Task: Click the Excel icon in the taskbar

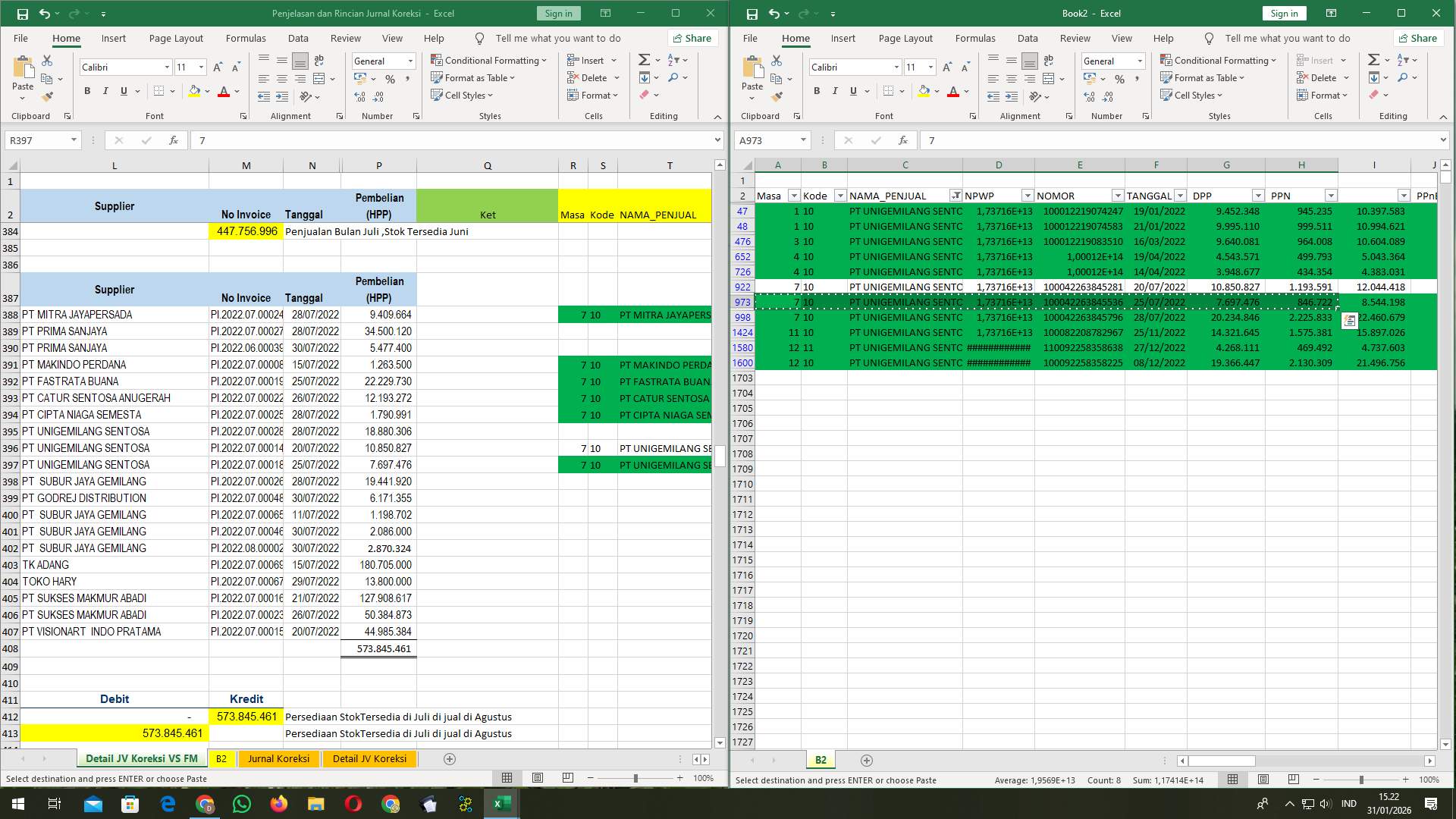Action: [x=501, y=803]
